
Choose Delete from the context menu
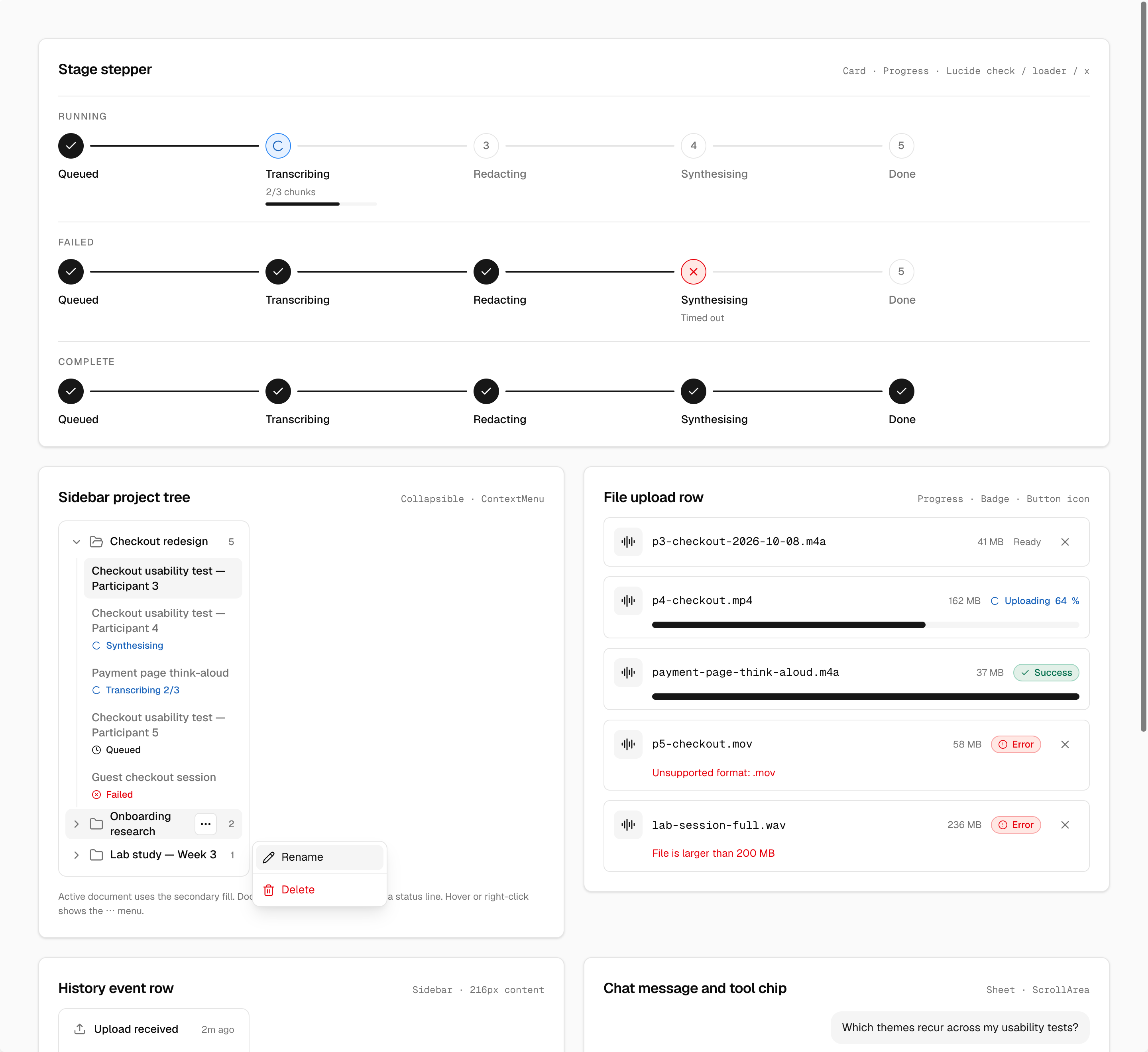pos(319,890)
